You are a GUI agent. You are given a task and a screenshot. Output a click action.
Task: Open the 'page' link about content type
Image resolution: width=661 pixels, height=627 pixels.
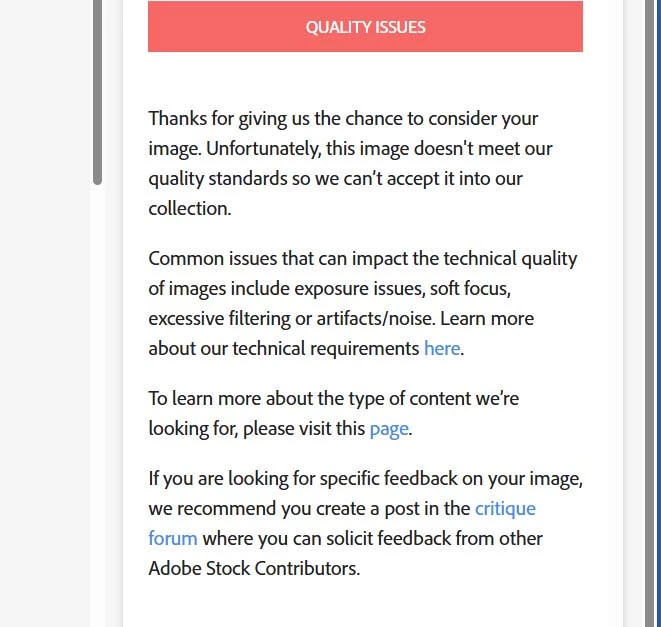389,429
